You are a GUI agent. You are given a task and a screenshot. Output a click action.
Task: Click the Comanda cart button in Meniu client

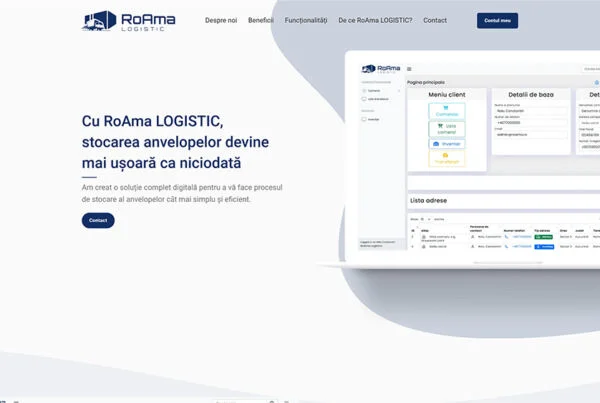click(447, 111)
